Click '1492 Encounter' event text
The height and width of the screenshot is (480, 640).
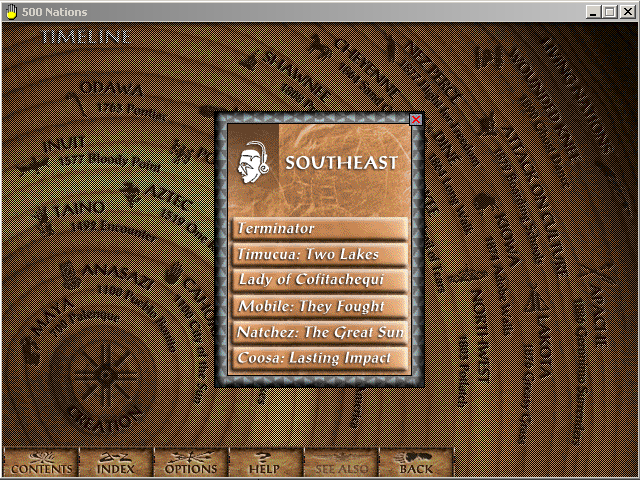point(113,231)
